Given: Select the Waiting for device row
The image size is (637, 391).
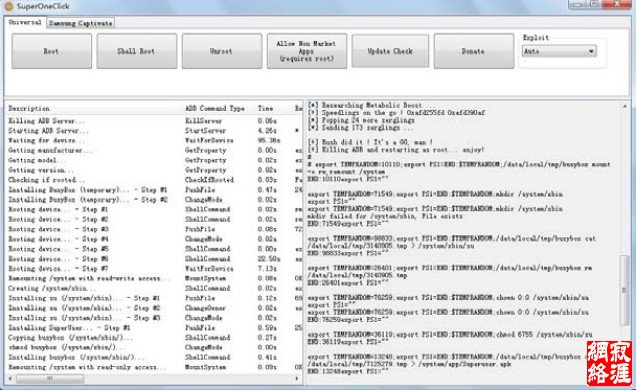Looking at the screenshot, I should click(x=154, y=140).
